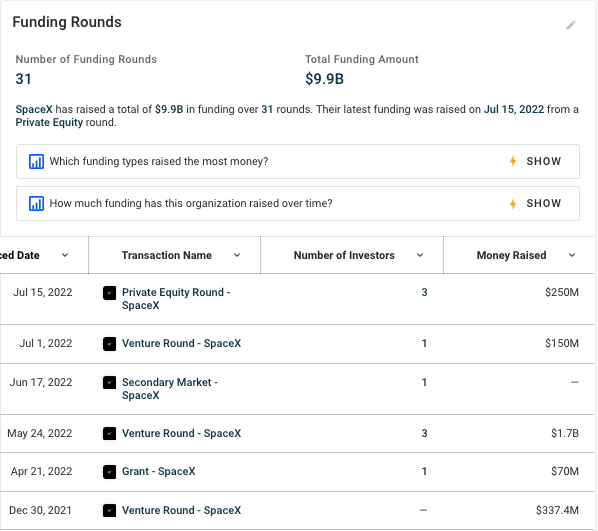
Task: Open the Announced Date column dropdown chevron
Action: tap(65, 255)
